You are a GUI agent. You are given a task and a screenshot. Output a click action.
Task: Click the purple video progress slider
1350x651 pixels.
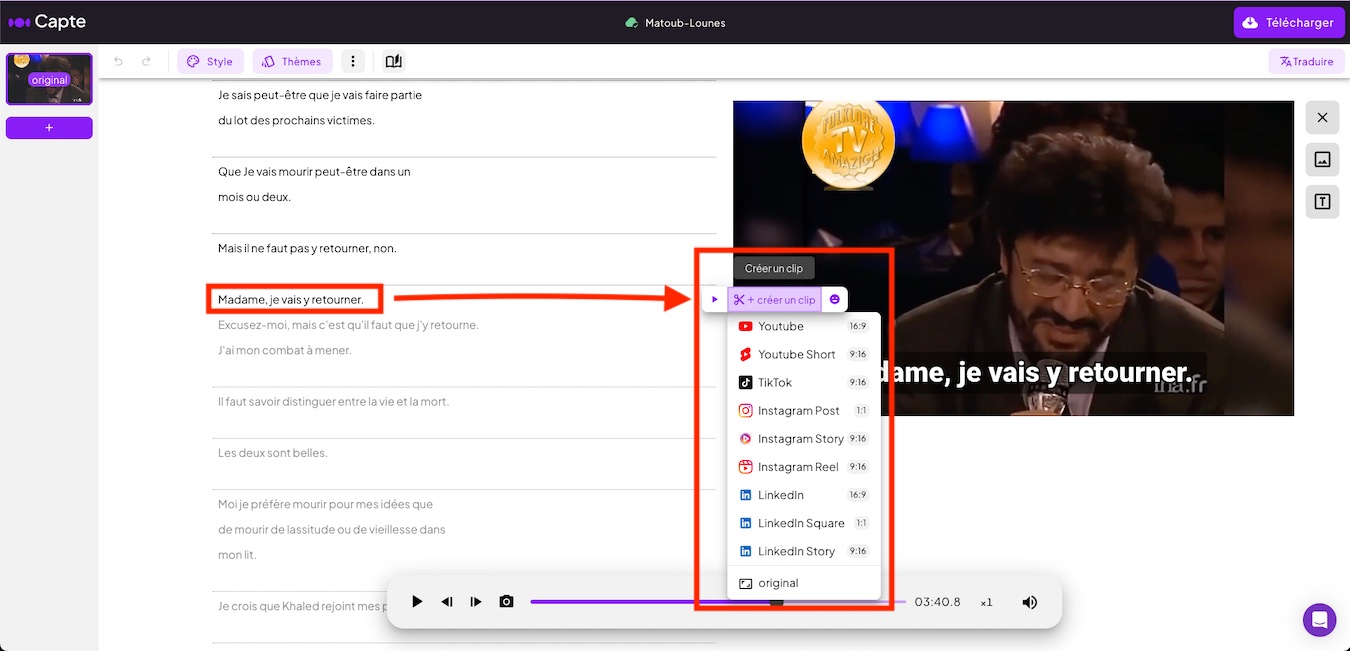tap(650, 602)
